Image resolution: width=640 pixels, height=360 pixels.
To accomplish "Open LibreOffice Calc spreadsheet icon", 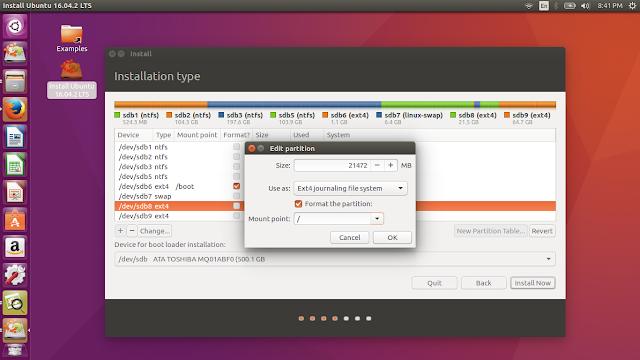I will point(15,165).
